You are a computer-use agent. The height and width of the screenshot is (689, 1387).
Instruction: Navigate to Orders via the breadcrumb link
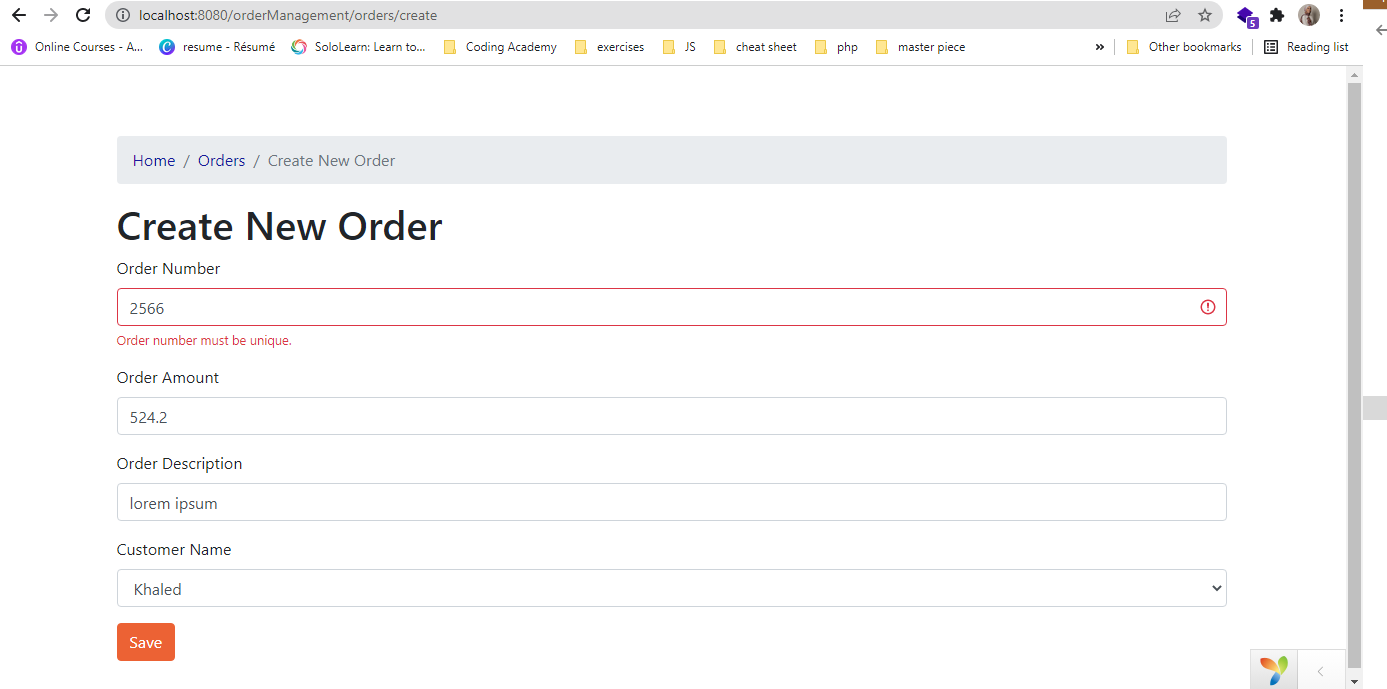221,160
